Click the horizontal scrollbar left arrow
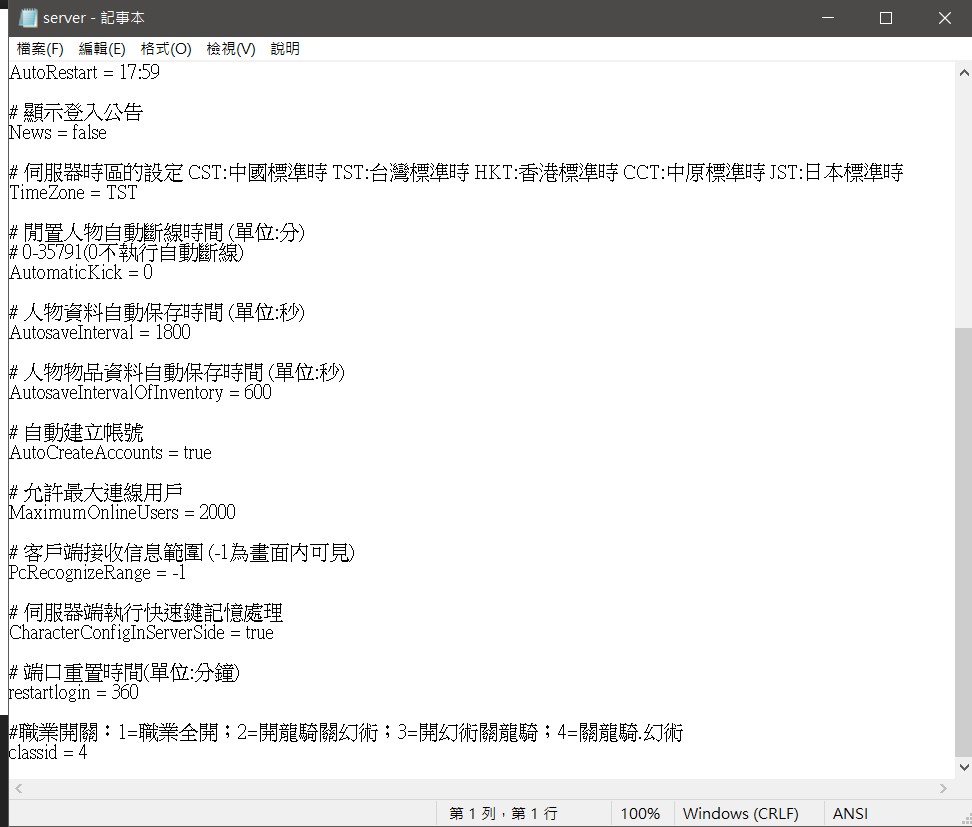The height and width of the screenshot is (827, 972). [x=19, y=789]
